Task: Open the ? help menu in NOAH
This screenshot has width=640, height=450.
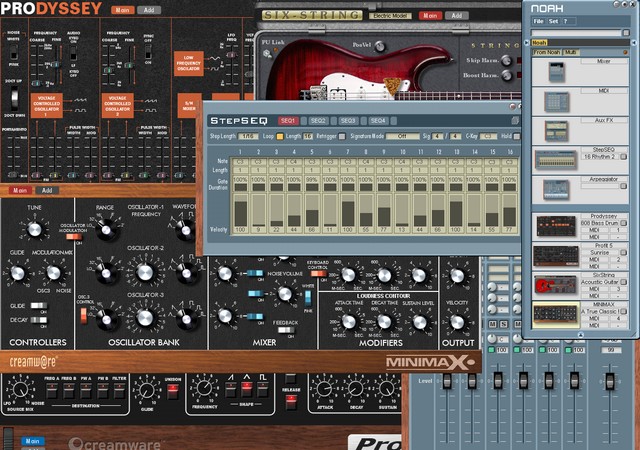Action: click(565, 21)
